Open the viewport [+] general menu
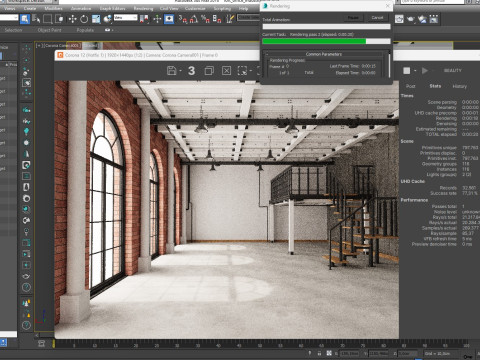Screen dimensions: 480x360 (39, 45)
